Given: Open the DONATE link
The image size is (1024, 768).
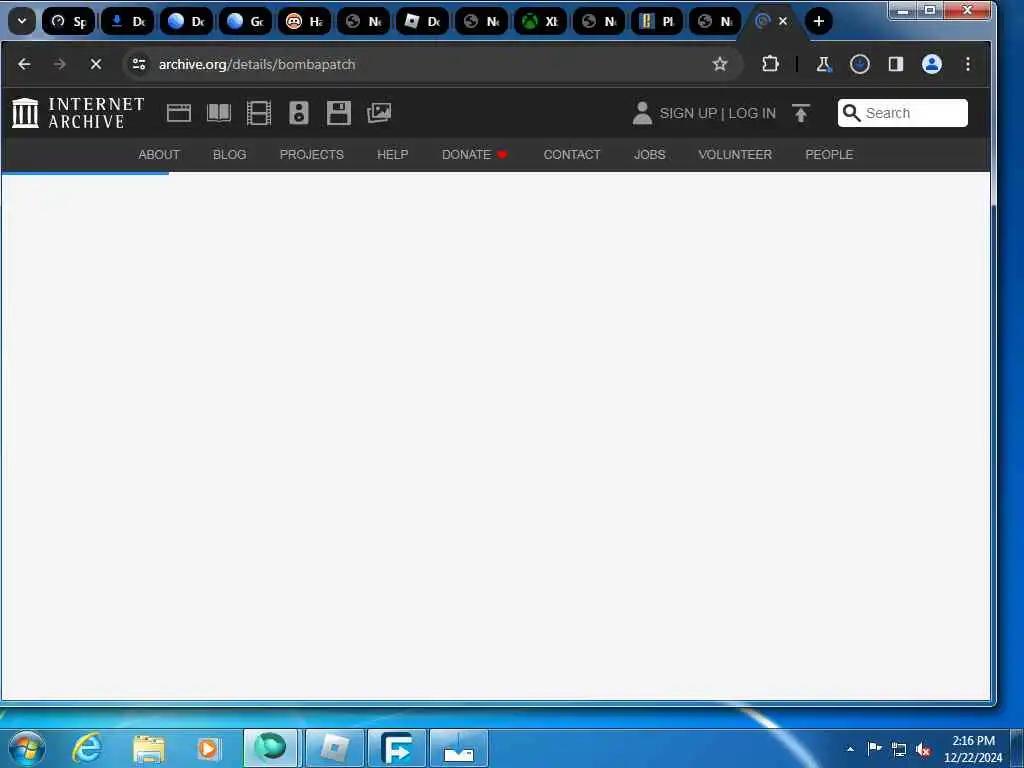Looking at the screenshot, I should click(x=474, y=155).
